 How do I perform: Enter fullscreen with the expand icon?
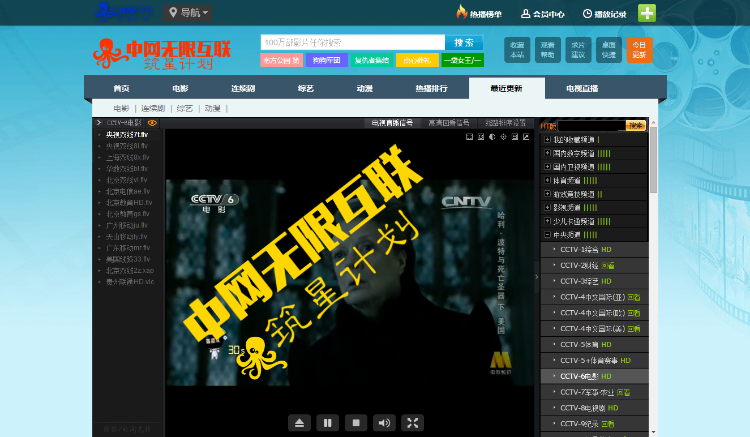[412, 423]
